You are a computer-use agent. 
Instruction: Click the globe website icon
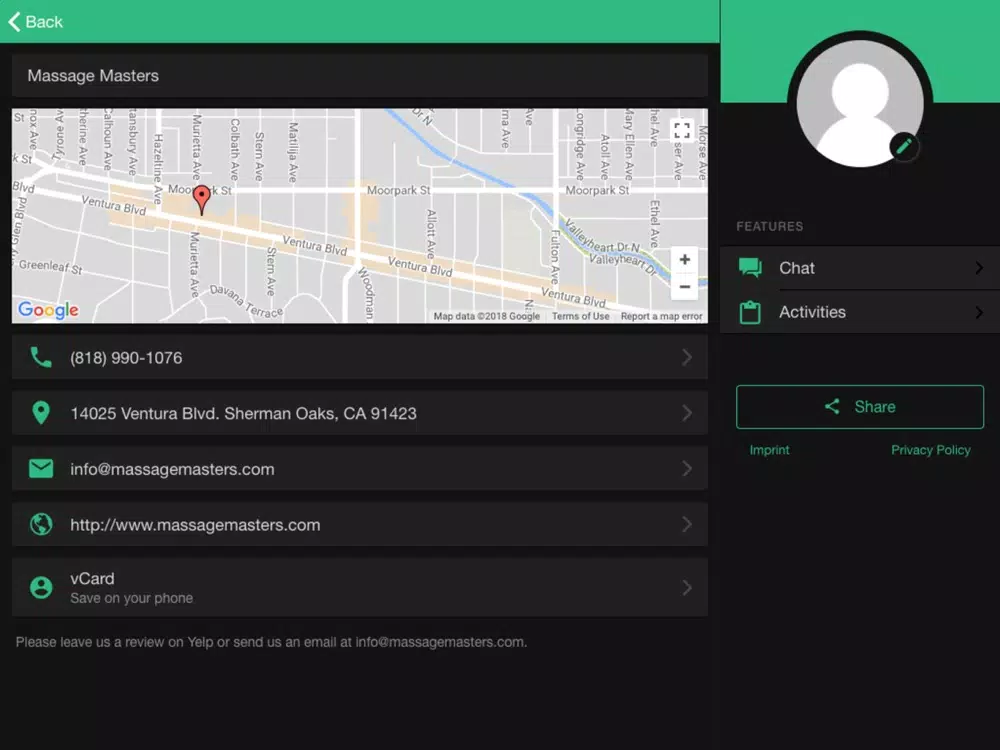tap(41, 524)
